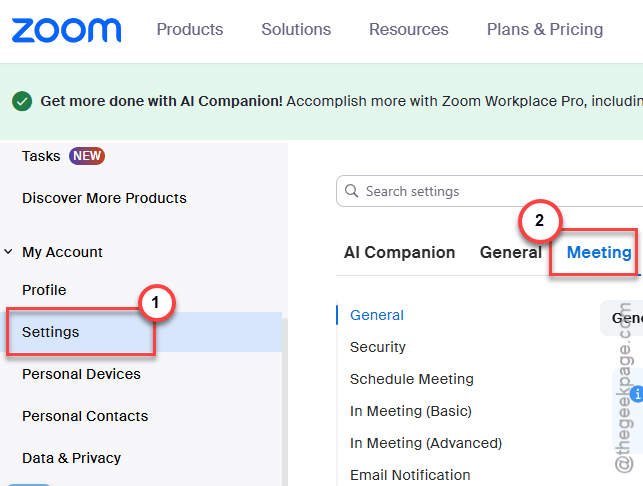
Task: Open the Resources menu
Action: (409, 30)
